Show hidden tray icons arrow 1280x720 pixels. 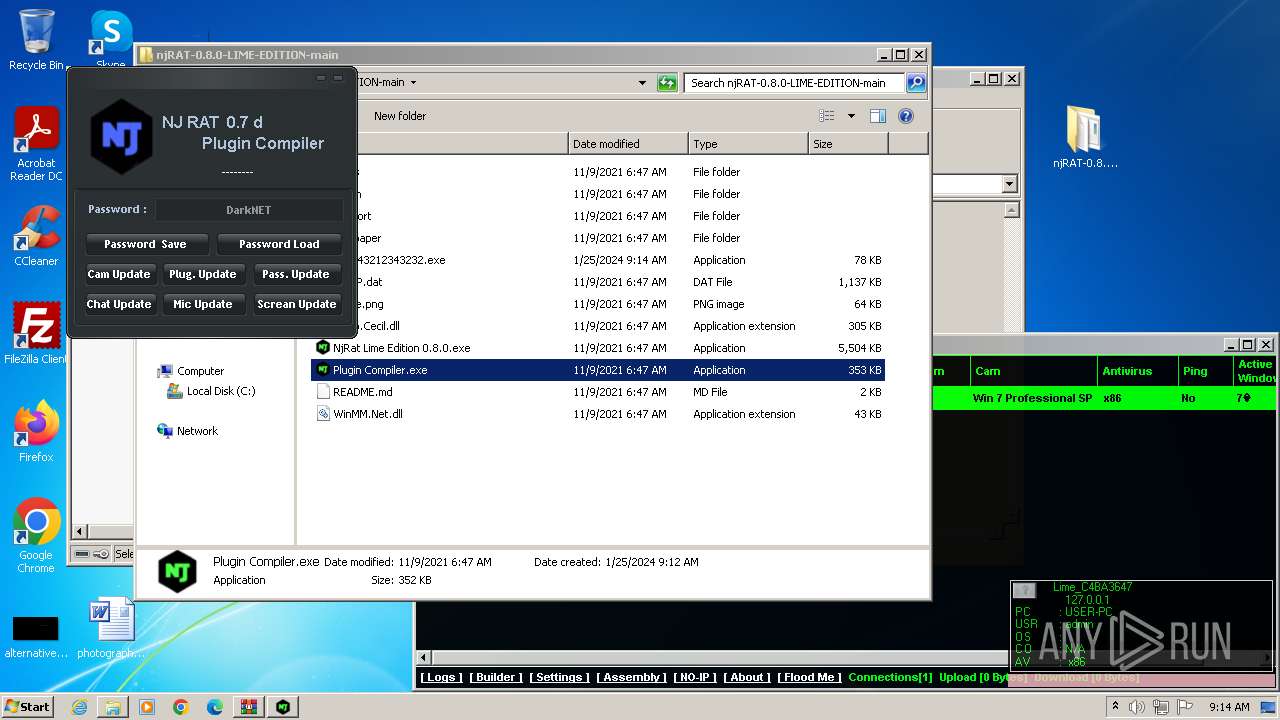click(1115, 707)
